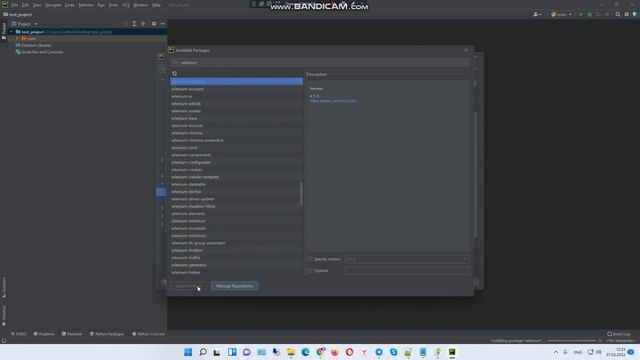The height and width of the screenshot is (360, 640).
Task: Click the green Run icon
Action: (x=581, y=14)
